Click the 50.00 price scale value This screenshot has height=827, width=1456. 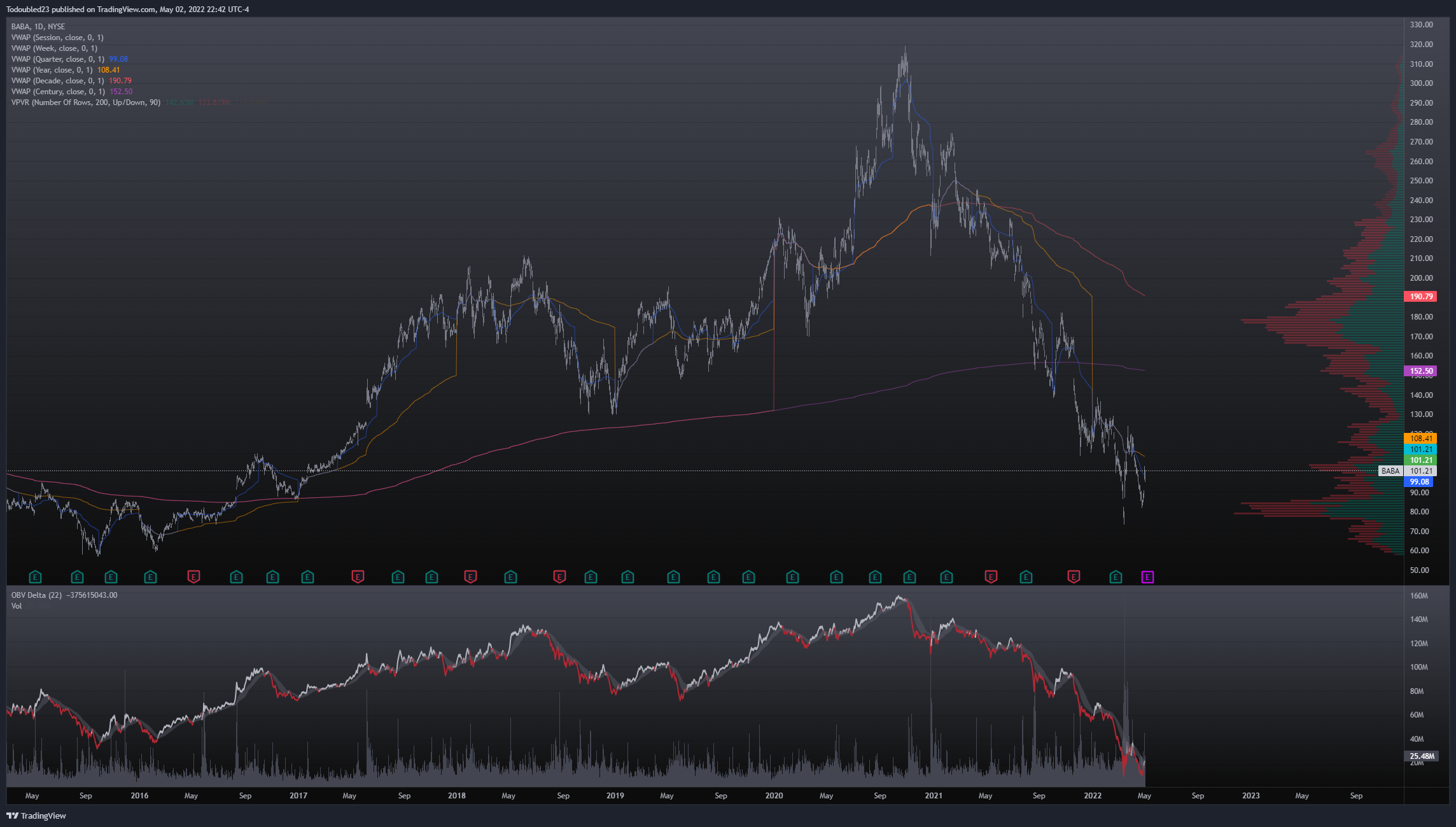pyautogui.click(x=1420, y=570)
